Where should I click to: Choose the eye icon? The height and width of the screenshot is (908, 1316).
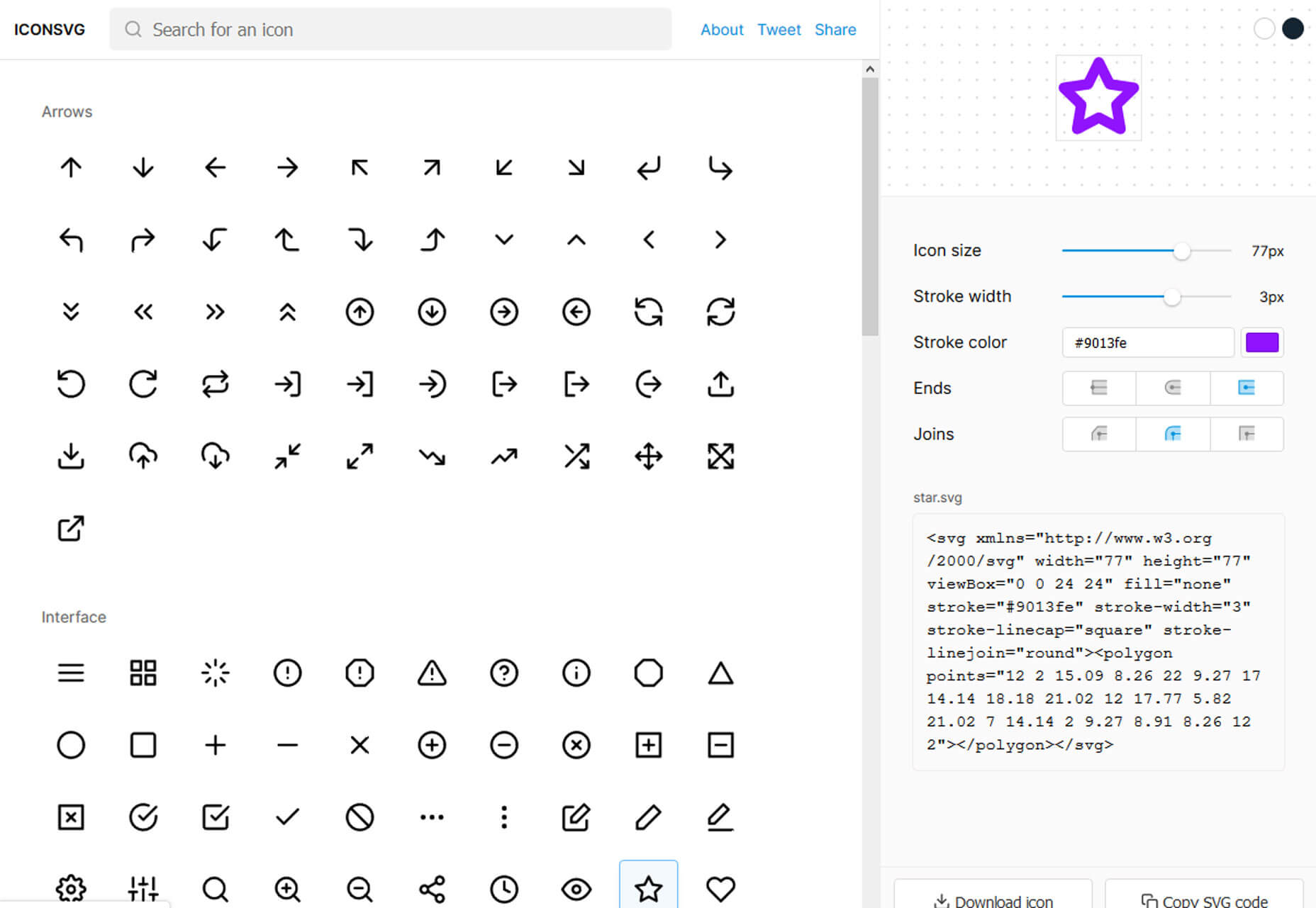[576, 888]
